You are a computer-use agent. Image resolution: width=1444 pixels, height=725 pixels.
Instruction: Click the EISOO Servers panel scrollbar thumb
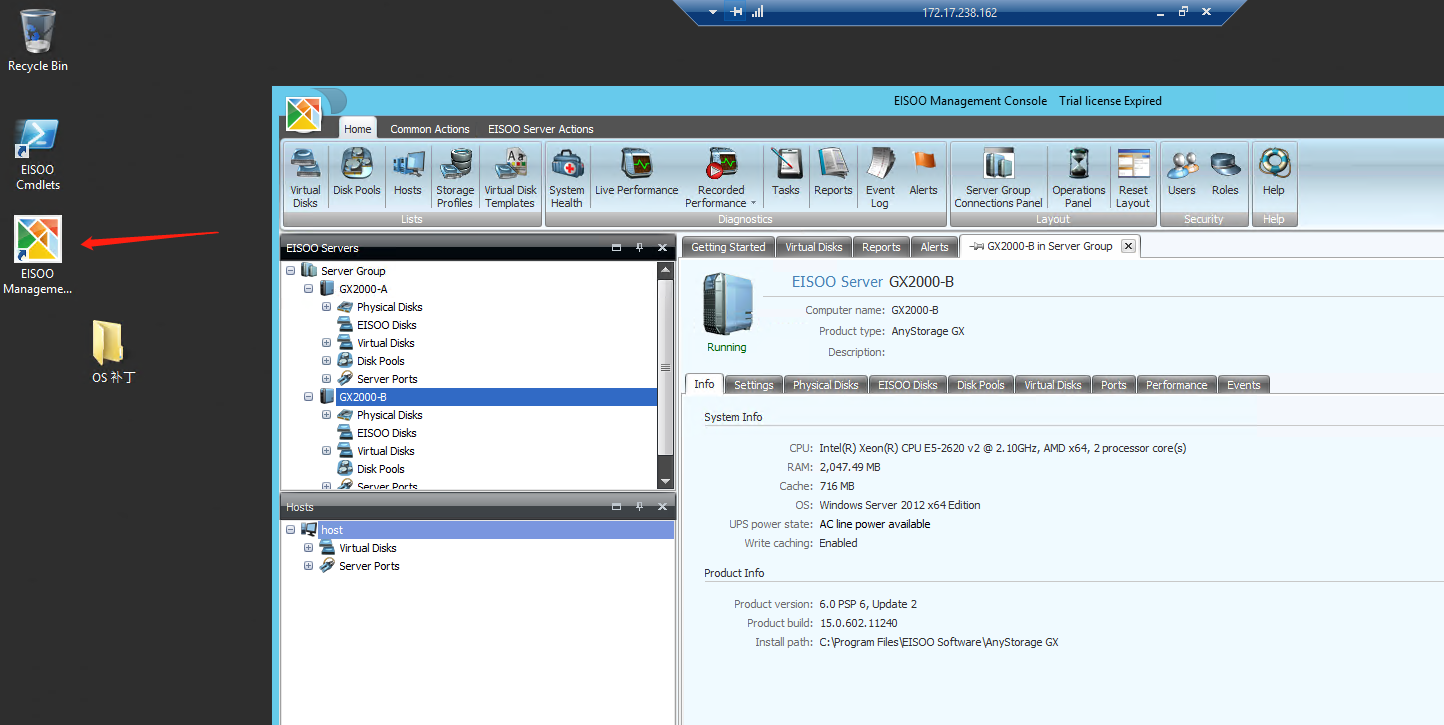[665, 366]
